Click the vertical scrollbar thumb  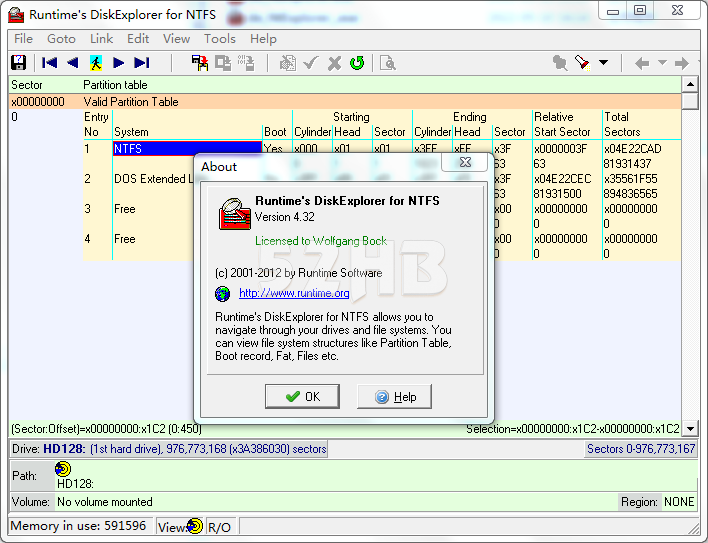tap(690, 101)
